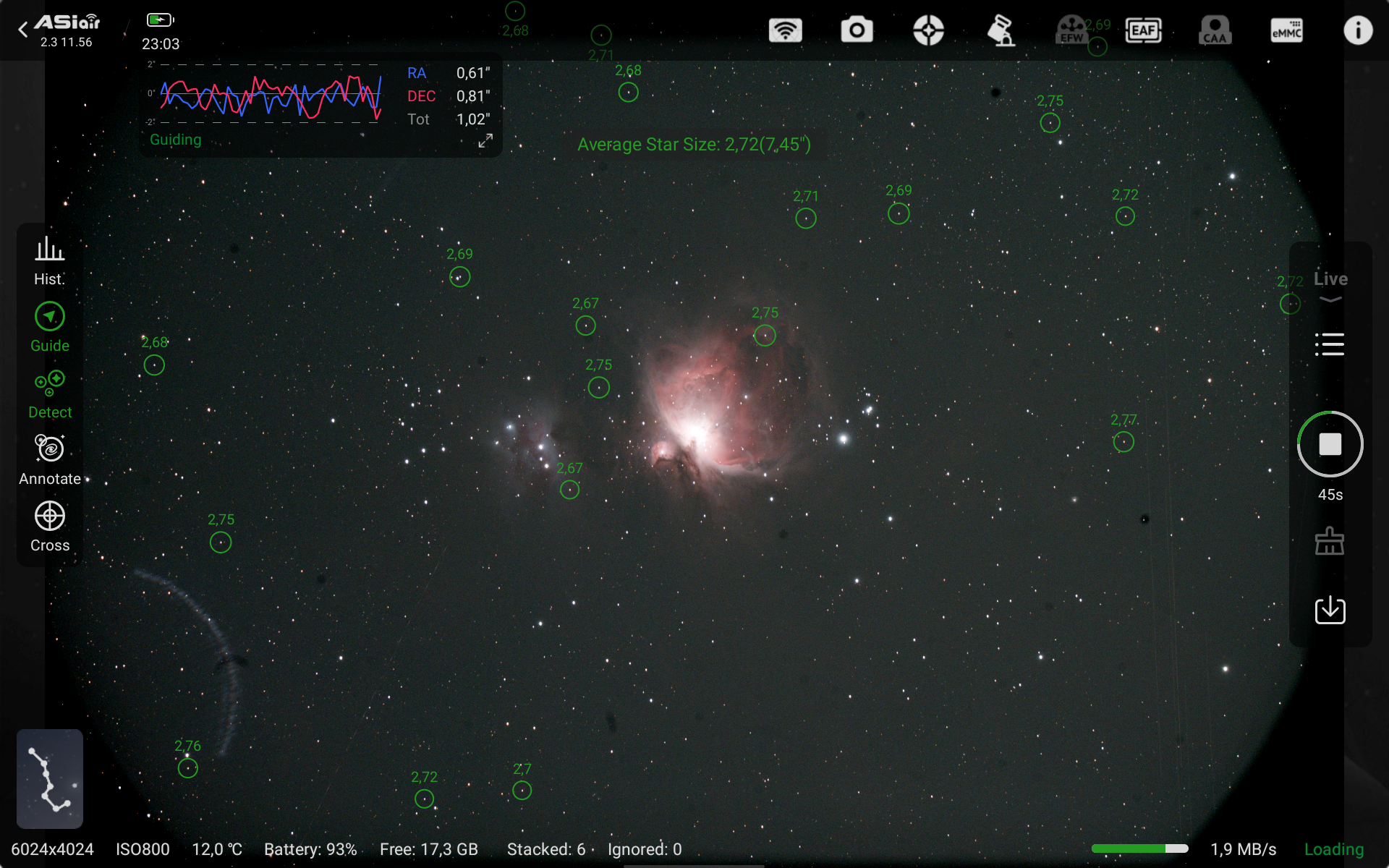This screenshot has width=1389, height=868.
Task: Open the guide scope crosshair settings
Action: 928,30
